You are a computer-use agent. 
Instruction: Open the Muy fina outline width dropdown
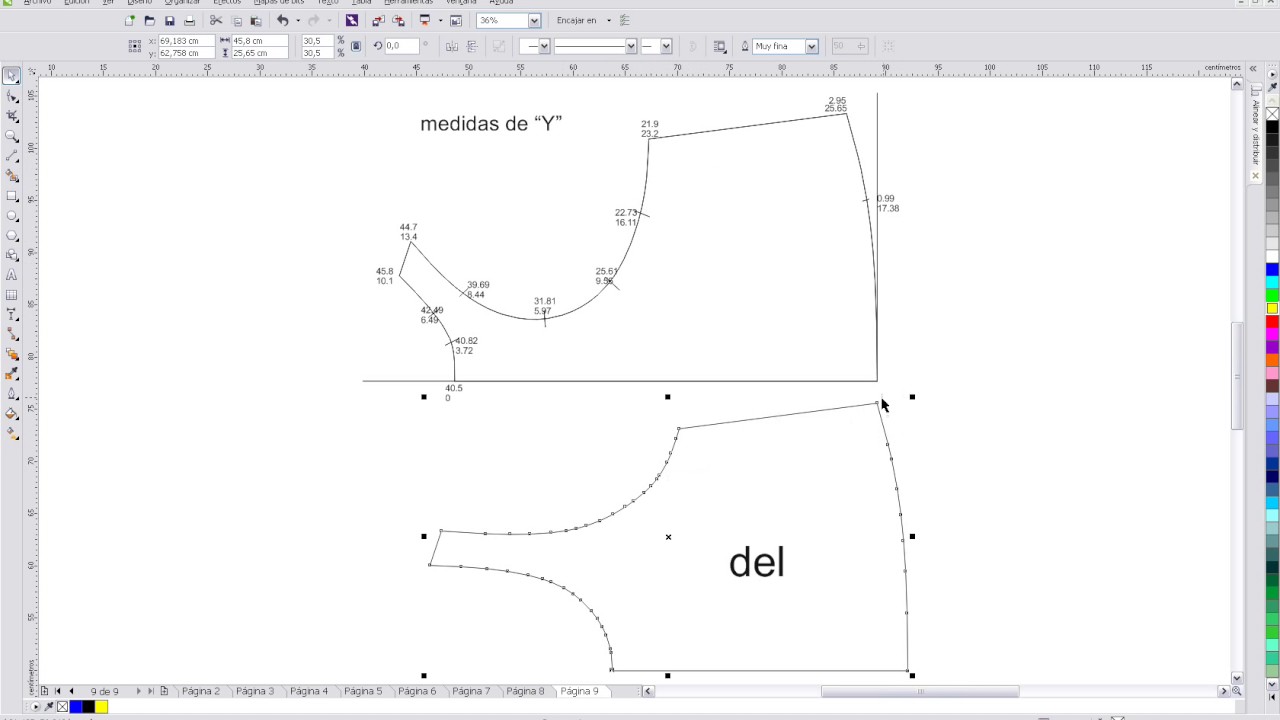[x=811, y=46]
